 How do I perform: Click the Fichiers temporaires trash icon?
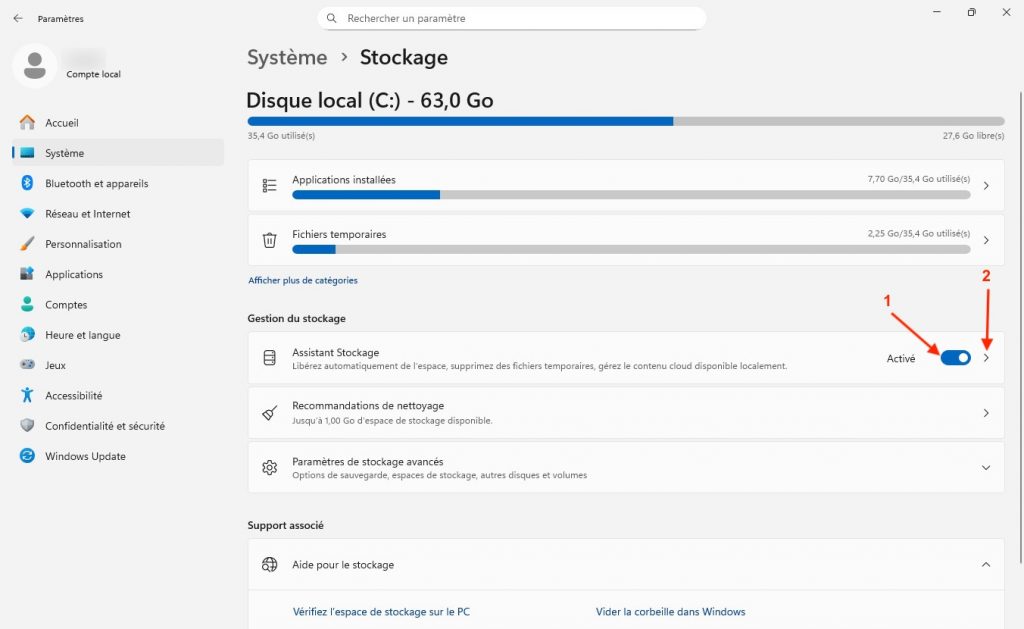point(269,240)
